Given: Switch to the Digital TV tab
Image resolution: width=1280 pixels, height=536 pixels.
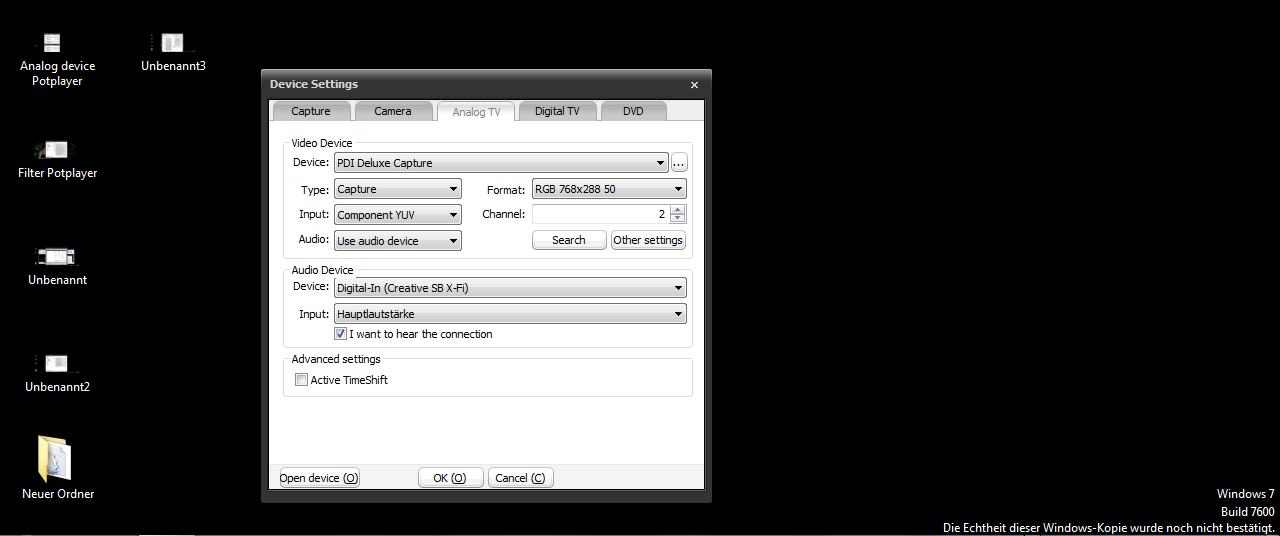Looking at the screenshot, I should pos(556,111).
